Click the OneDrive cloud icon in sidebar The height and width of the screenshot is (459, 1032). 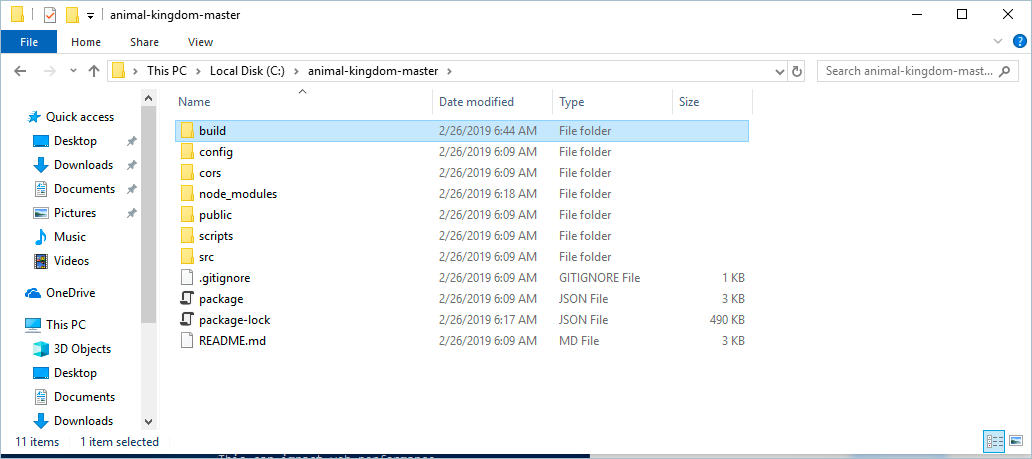(33, 293)
